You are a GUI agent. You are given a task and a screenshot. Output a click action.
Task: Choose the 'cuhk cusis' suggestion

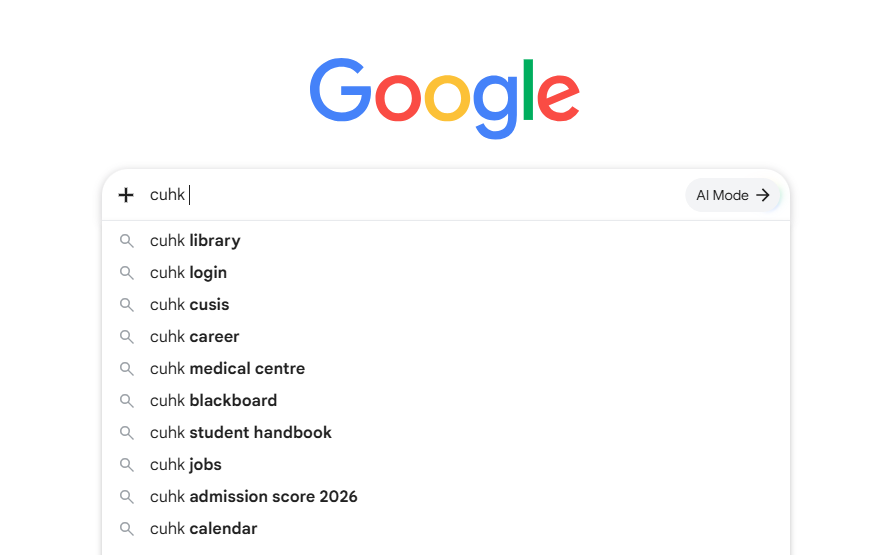tap(446, 305)
